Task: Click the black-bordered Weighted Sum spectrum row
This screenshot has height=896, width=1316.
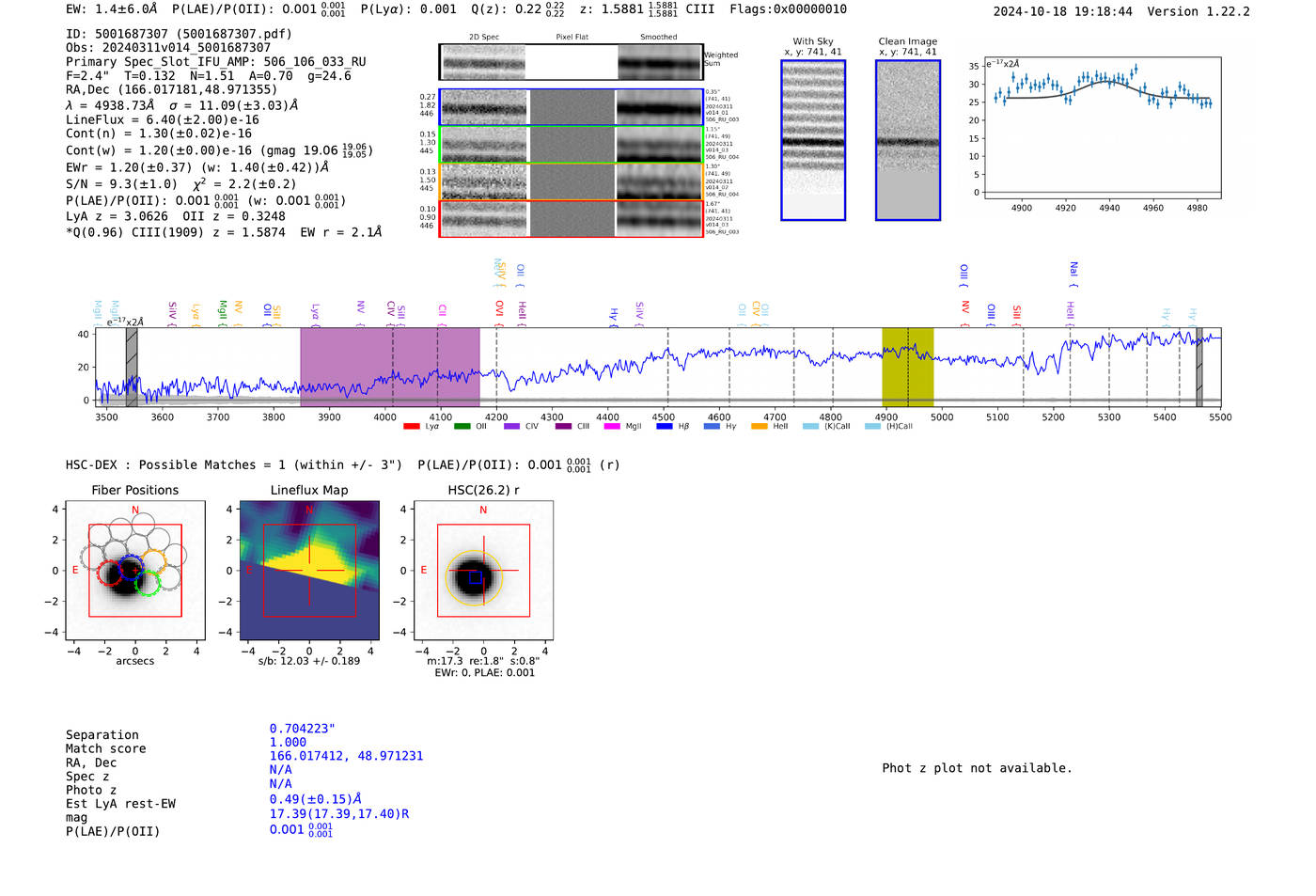Action: (x=572, y=62)
